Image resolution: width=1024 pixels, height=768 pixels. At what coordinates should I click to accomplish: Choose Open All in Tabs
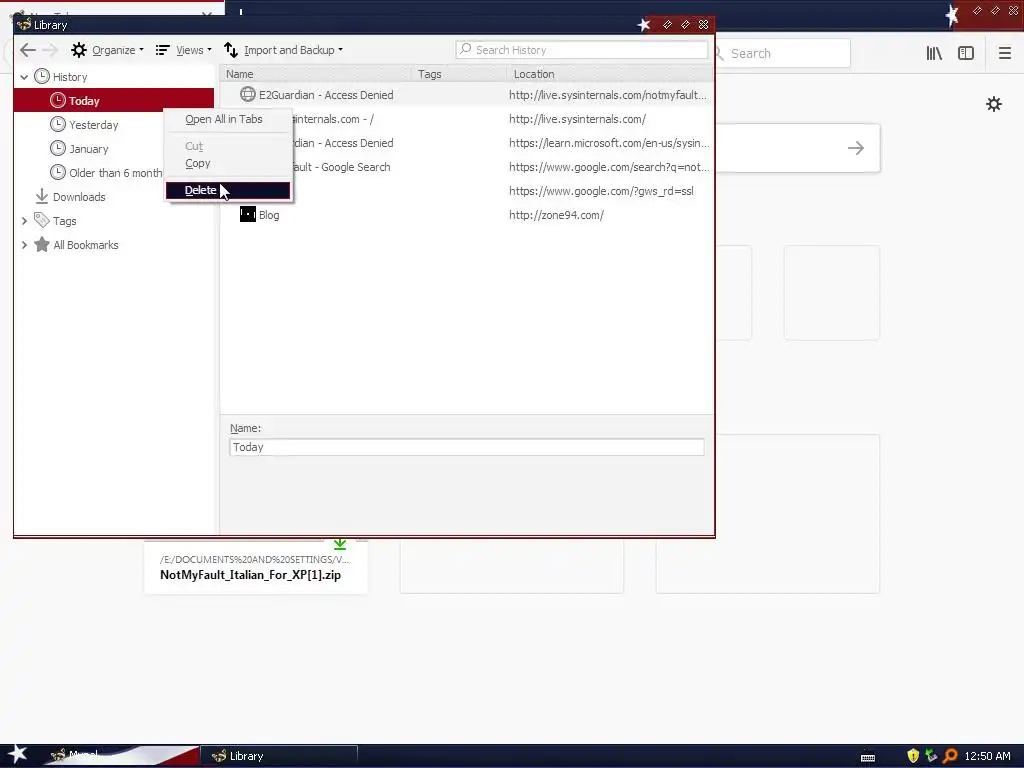[224, 120]
